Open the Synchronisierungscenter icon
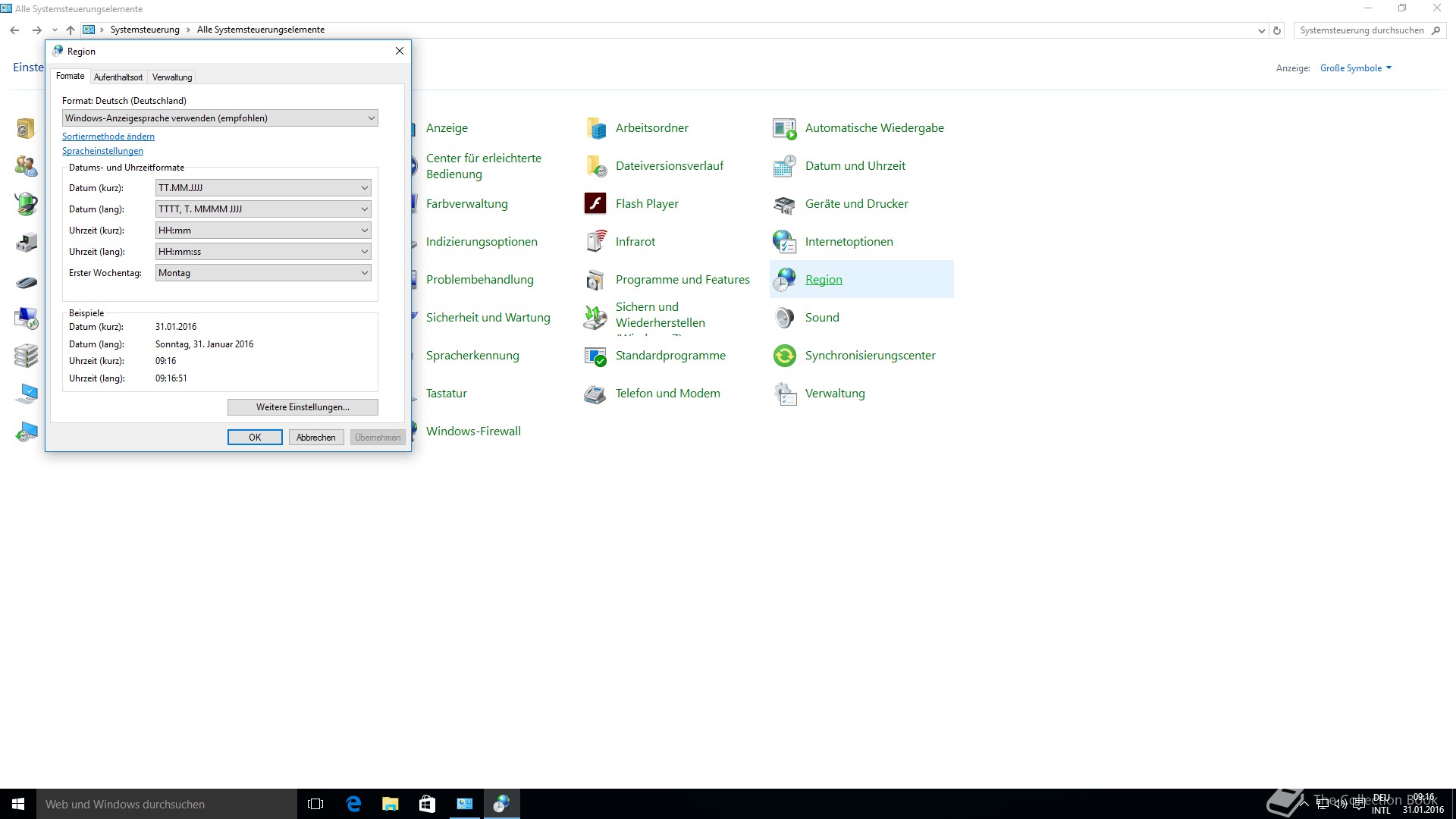The image size is (1456, 819). (x=785, y=356)
